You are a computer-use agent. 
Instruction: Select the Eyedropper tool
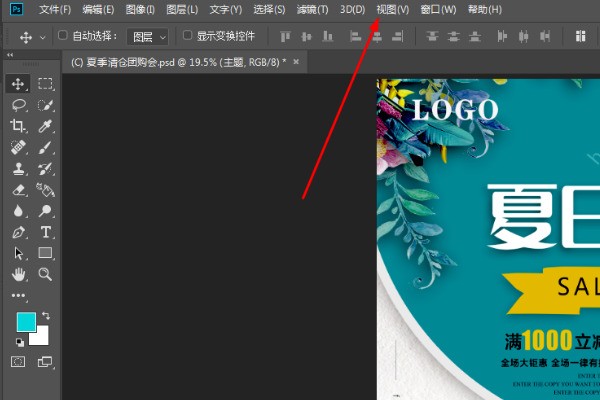pyautogui.click(x=45, y=126)
